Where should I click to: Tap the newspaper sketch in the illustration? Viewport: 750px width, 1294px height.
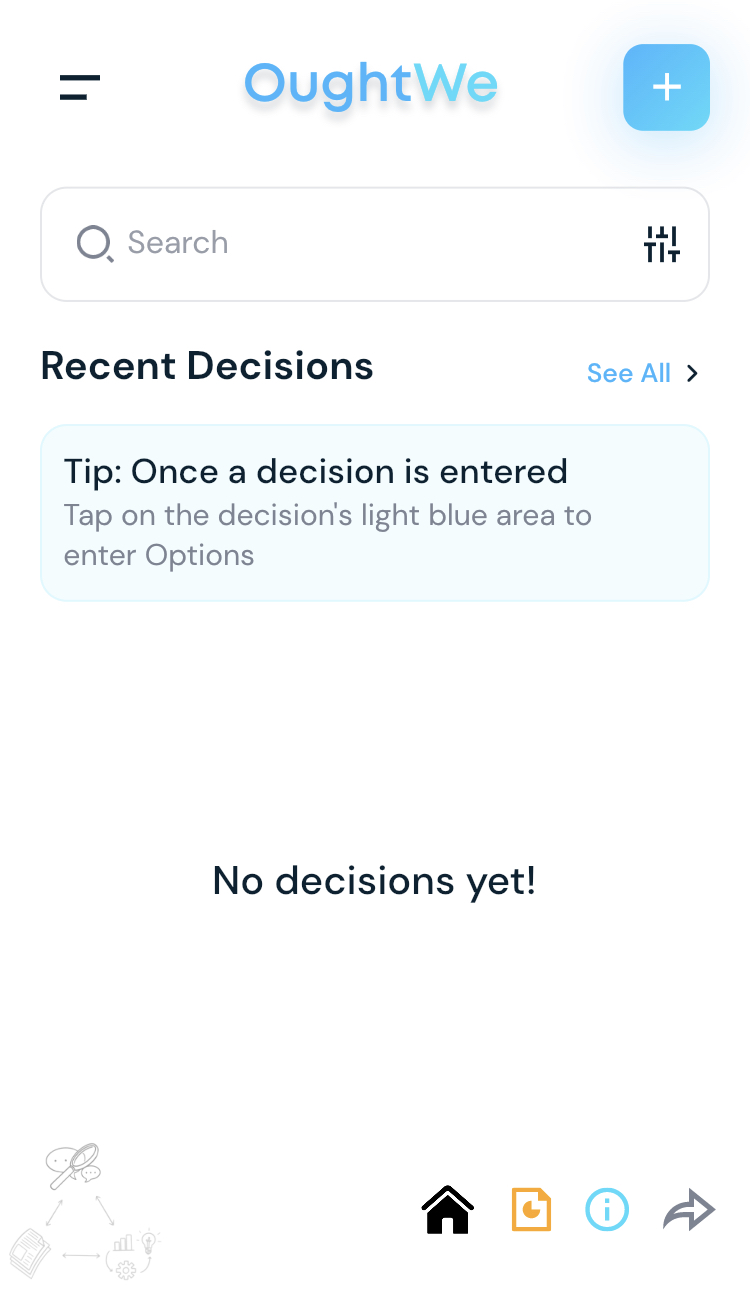[30, 1252]
